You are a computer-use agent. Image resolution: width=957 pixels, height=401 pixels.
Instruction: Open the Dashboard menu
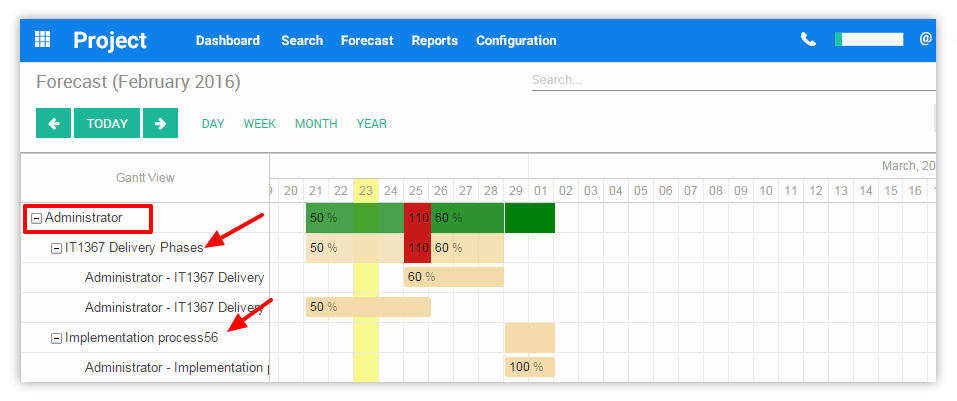(x=227, y=41)
